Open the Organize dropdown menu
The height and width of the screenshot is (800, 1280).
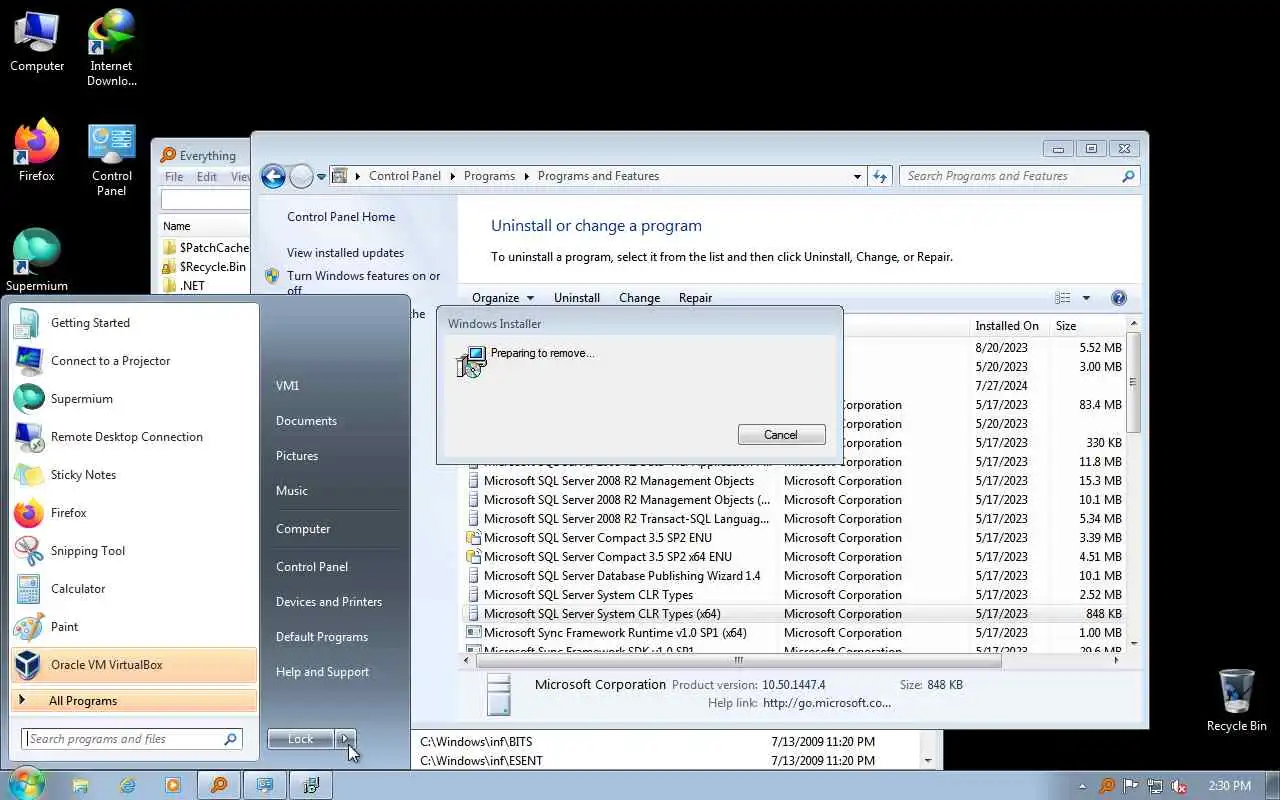(x=503, y=298)
